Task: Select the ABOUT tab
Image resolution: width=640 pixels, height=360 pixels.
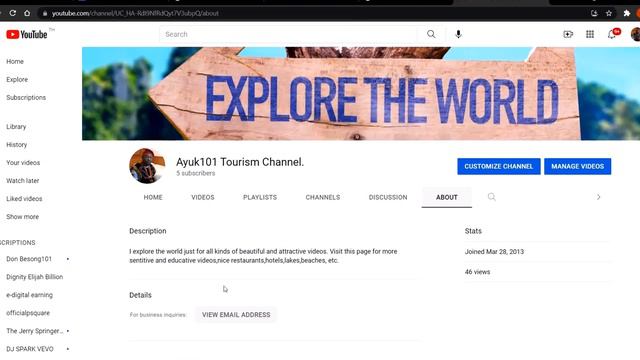Action: 447,197
